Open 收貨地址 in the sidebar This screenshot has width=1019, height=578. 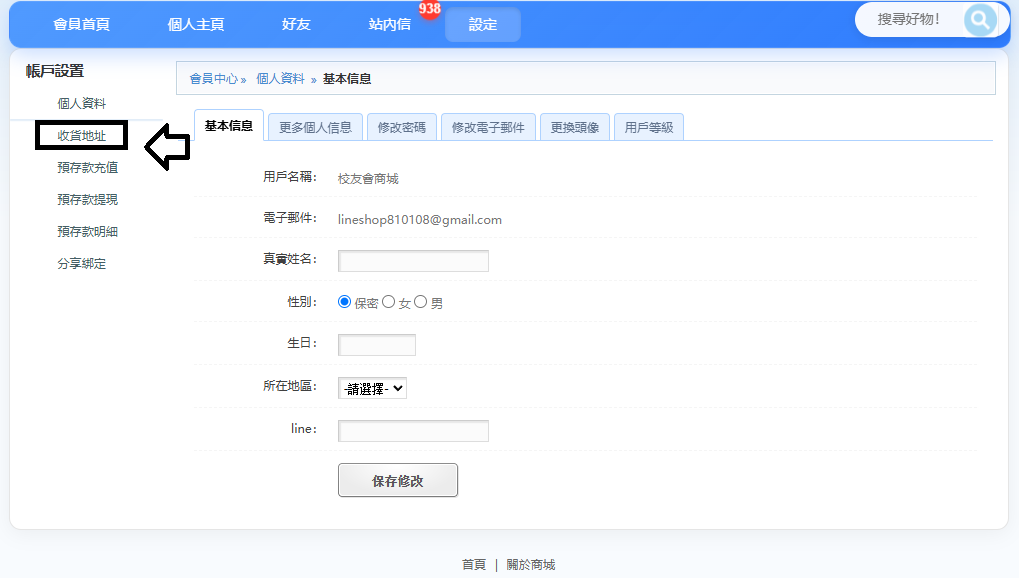(x=82, y=136)
